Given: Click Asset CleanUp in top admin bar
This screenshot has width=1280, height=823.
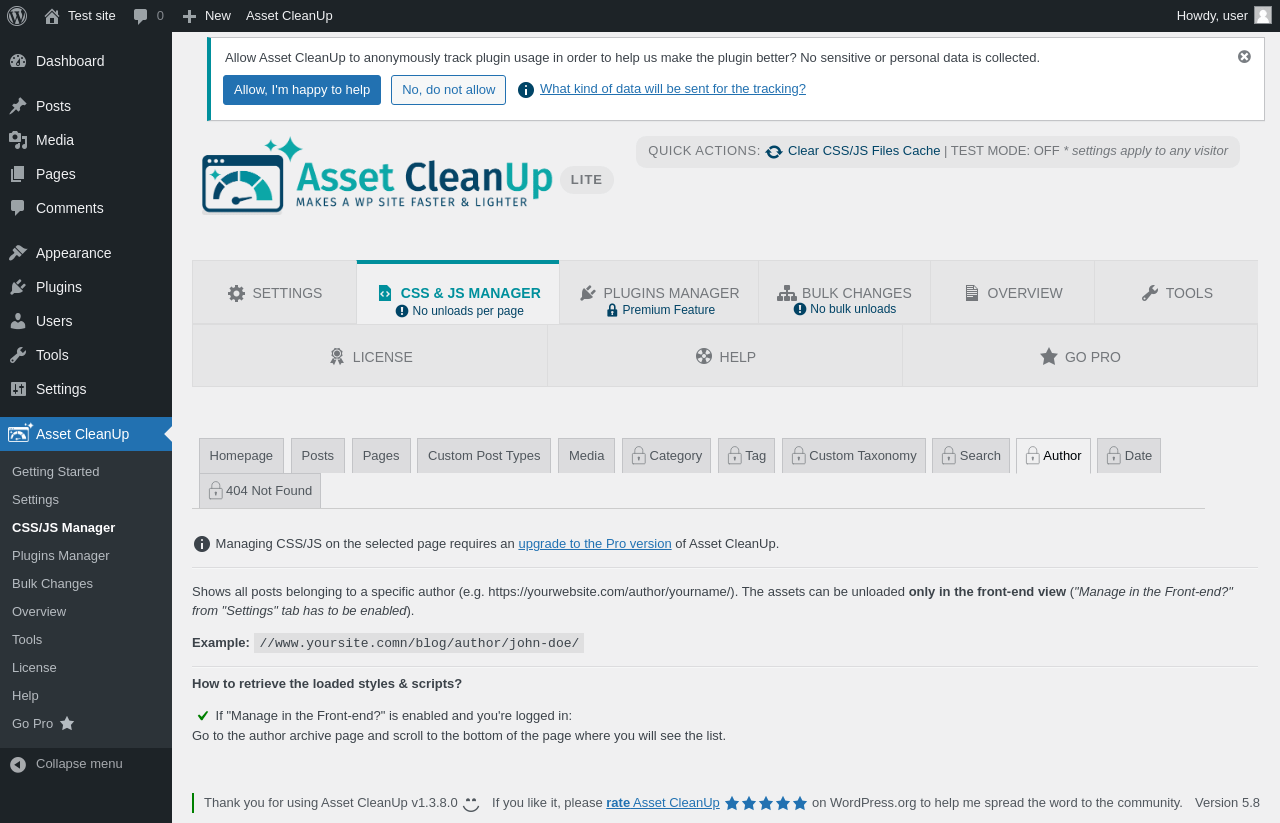Looking at the screenshot, I should click(x=289, y=16).
